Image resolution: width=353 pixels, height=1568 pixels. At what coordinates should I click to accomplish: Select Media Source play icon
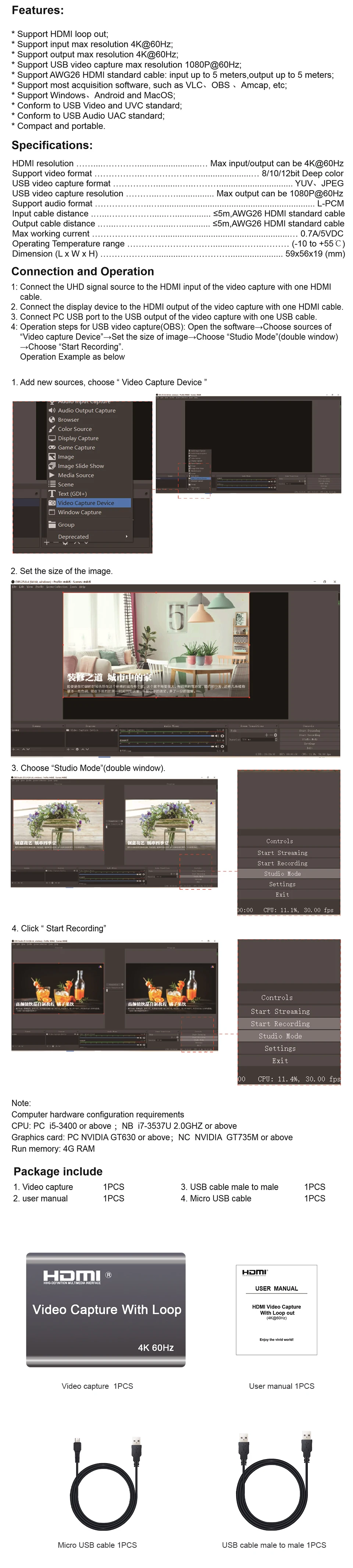click(x=52, y=475)
